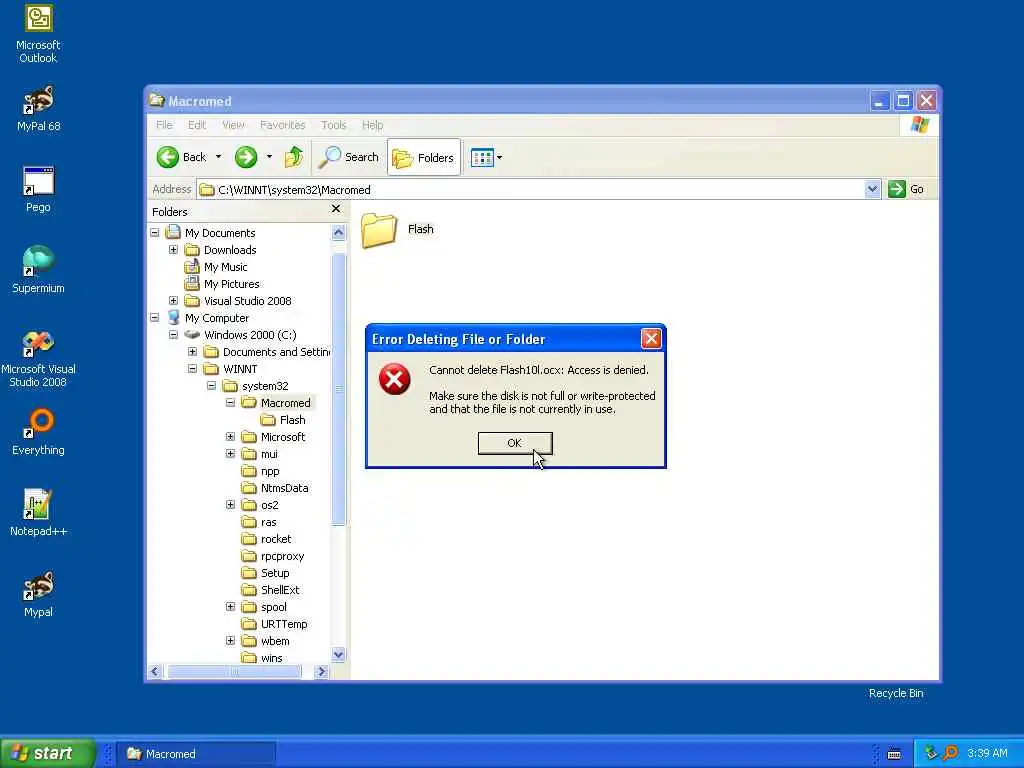Expand Documents and Settings tree node

click(x=193, y=351)
